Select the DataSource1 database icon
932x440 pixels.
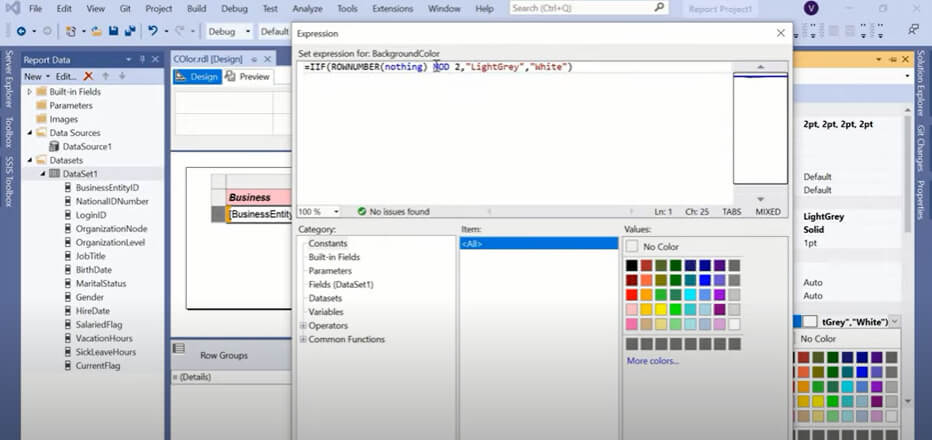point(54,146)
